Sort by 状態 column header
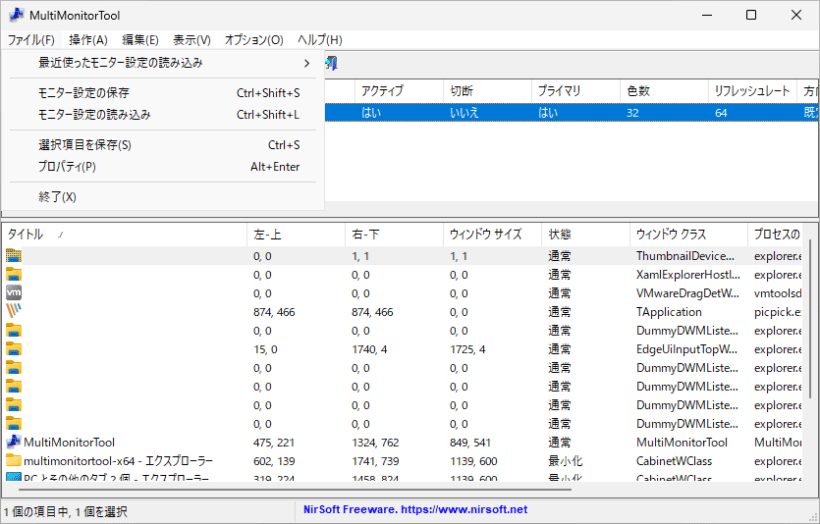 coord(586,234)
